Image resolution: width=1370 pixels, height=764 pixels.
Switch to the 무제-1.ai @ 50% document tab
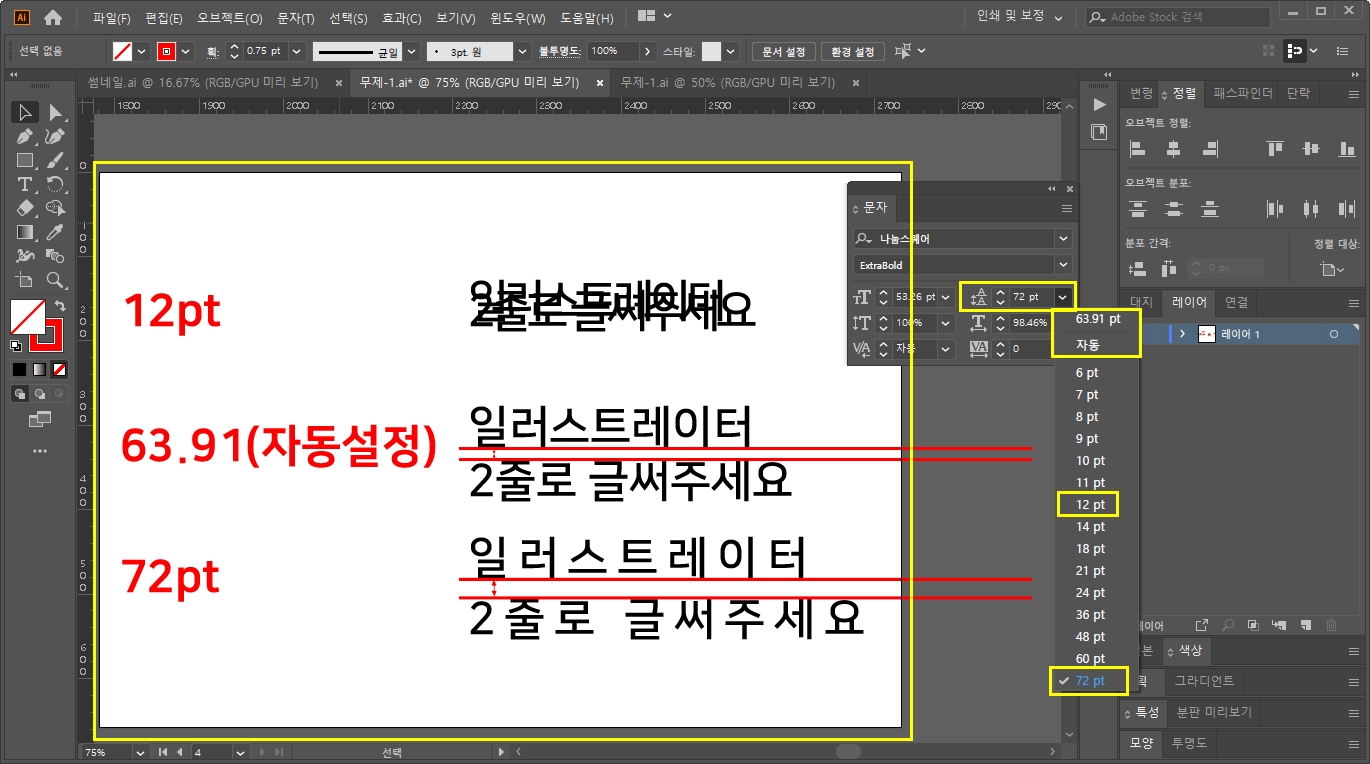[x=727, y=82]
